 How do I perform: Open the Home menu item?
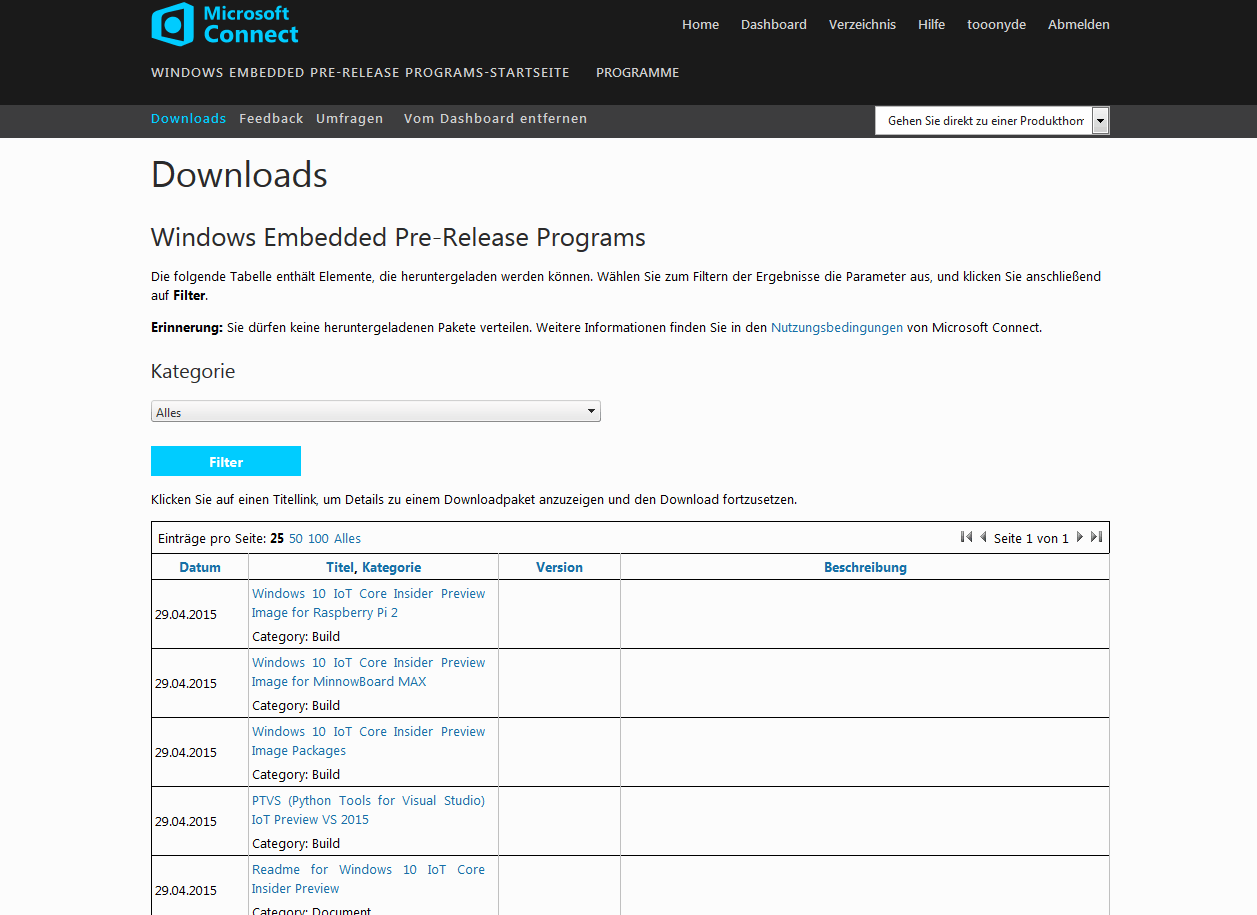700,24
